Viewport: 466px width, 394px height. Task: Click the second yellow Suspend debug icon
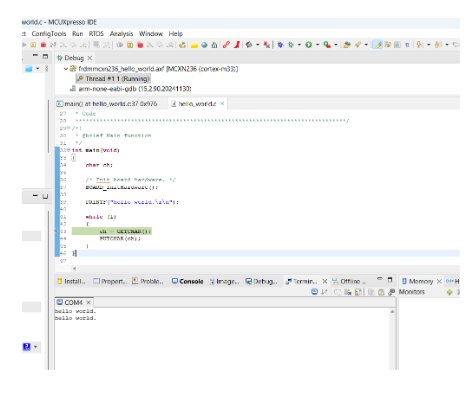[x=130, y=45]
